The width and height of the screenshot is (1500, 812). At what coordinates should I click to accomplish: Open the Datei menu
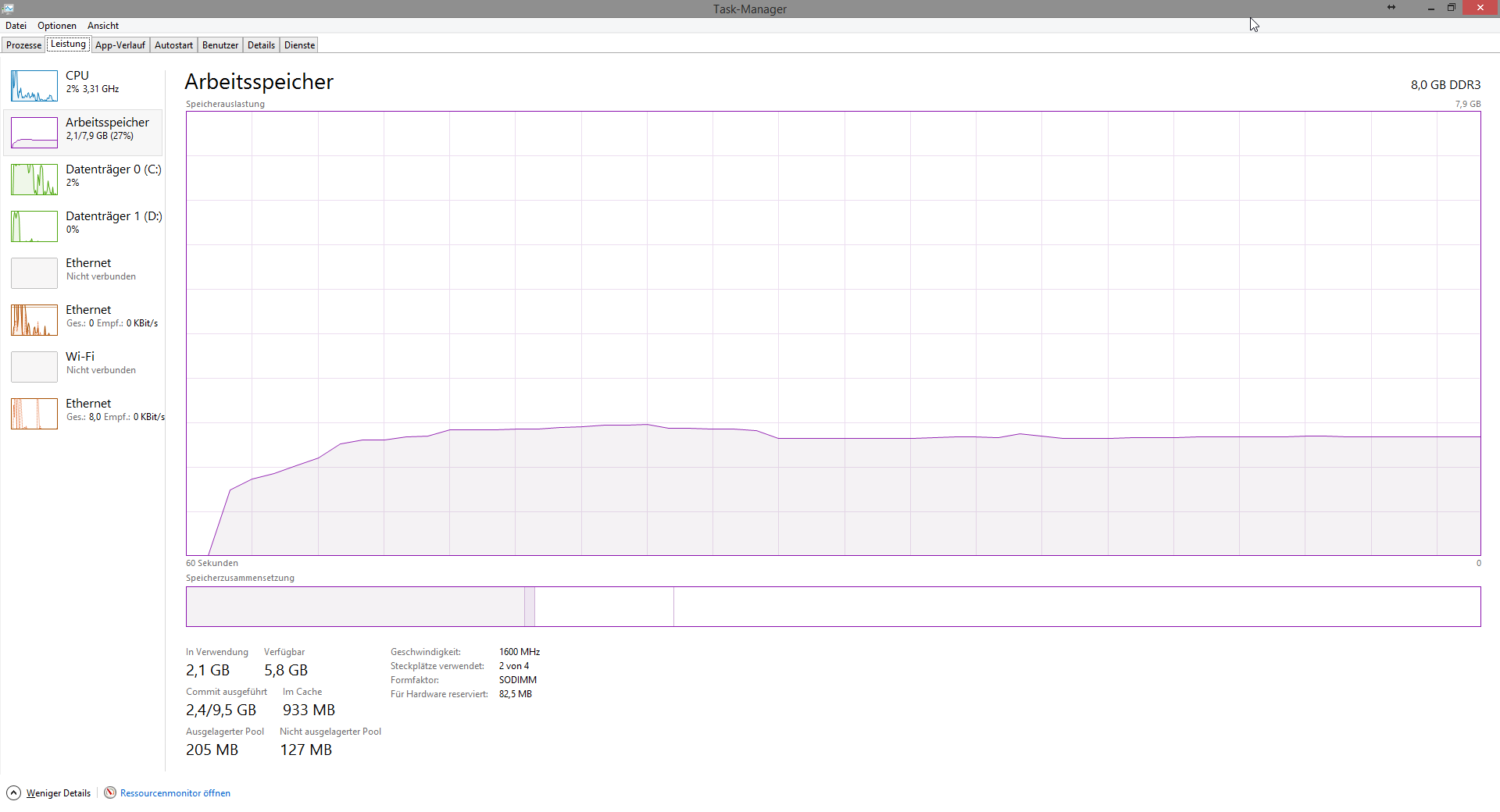16,26
